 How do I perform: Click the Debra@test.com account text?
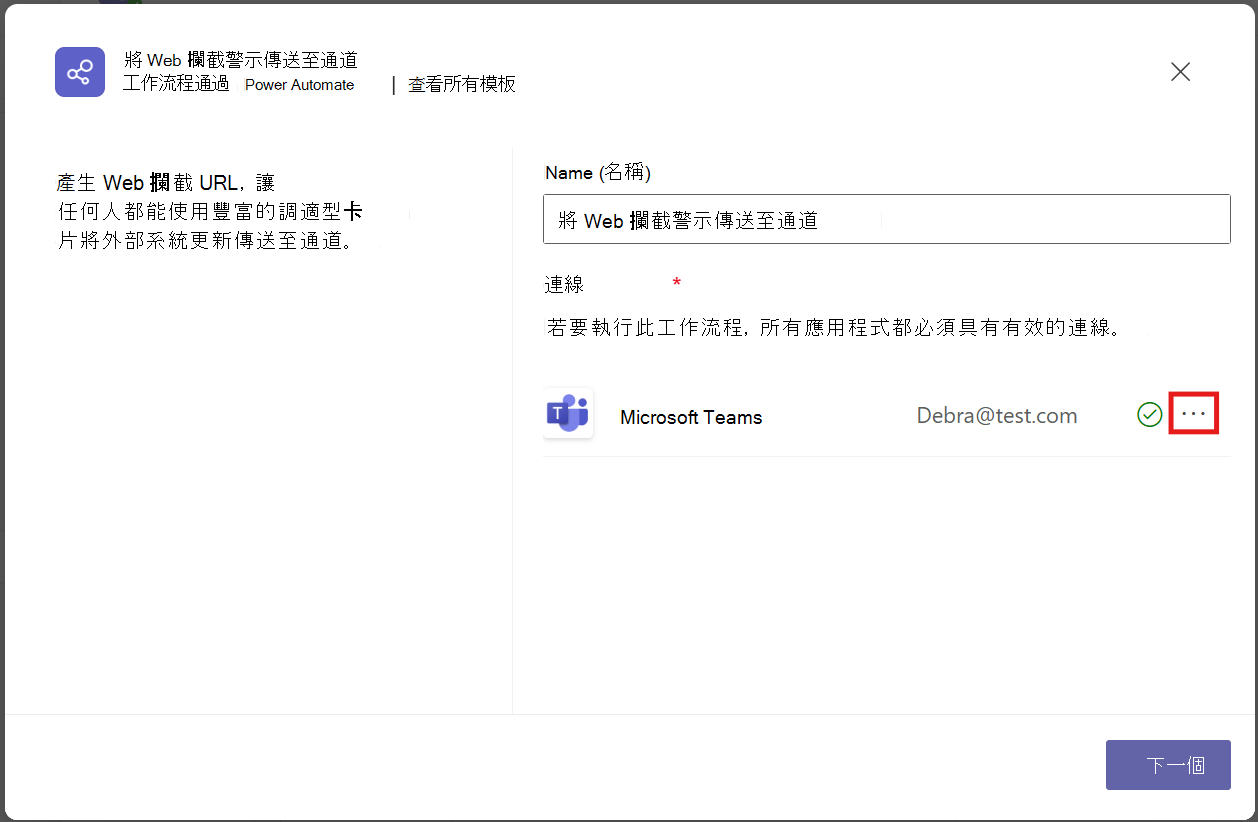click(997, 416)
